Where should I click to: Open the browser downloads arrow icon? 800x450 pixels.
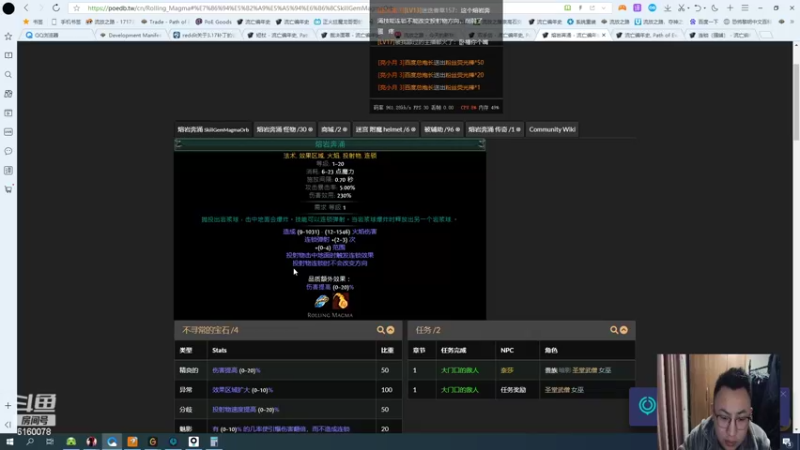pyautogui.click(x=667, y=8)
